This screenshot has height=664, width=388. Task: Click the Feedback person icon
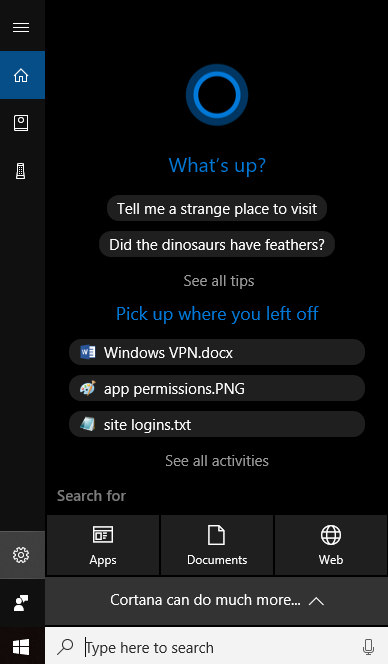[21, 603]
